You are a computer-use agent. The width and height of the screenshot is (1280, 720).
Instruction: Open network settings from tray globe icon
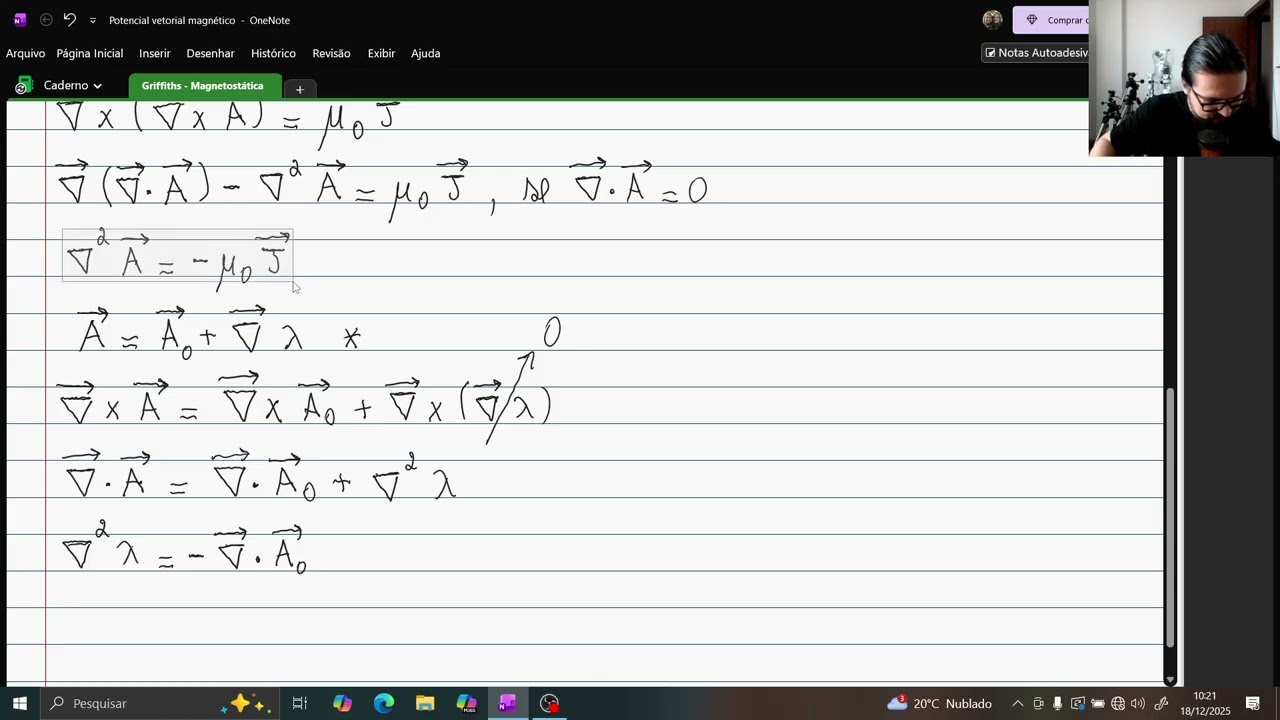(x=1118, y=703)
